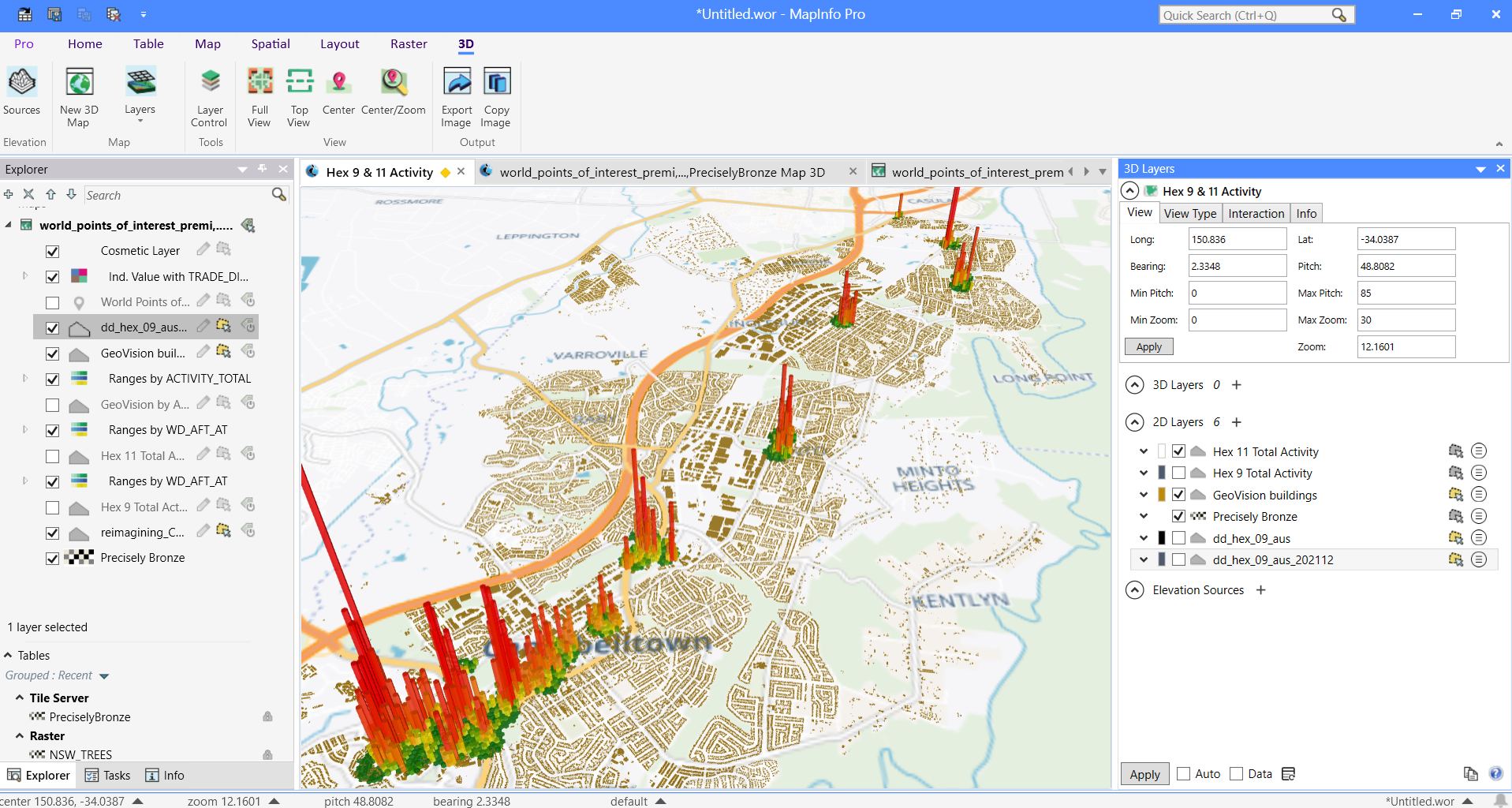This screenshot has height=808, width=1512.
Task: Open the Spatial ribbon tab
Action: click(x=270, y=44)
